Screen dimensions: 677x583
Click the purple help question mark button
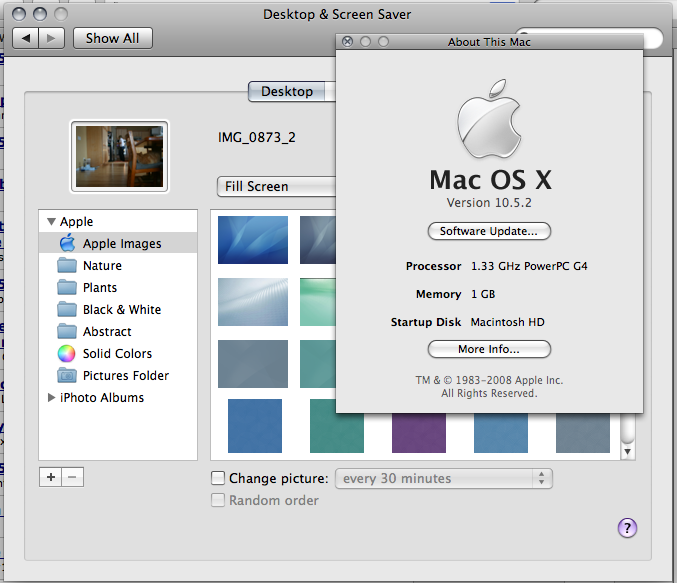[x=627, y=528]
